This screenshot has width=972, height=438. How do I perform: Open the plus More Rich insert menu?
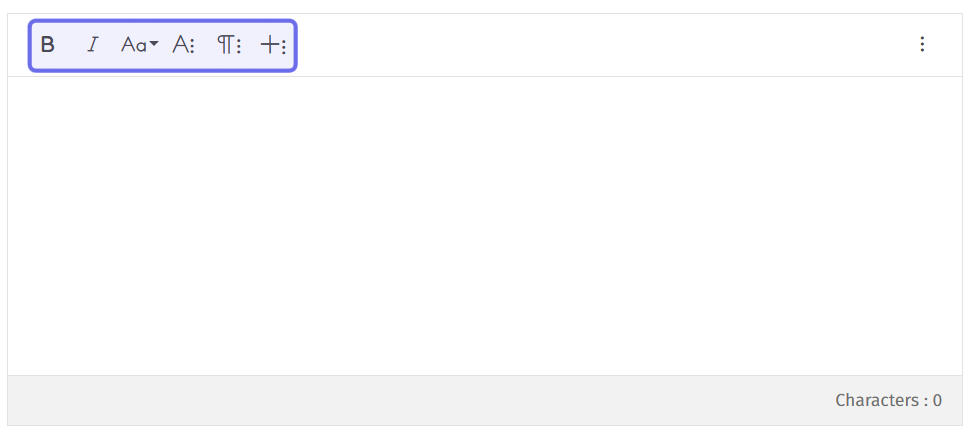coord(273,45)
